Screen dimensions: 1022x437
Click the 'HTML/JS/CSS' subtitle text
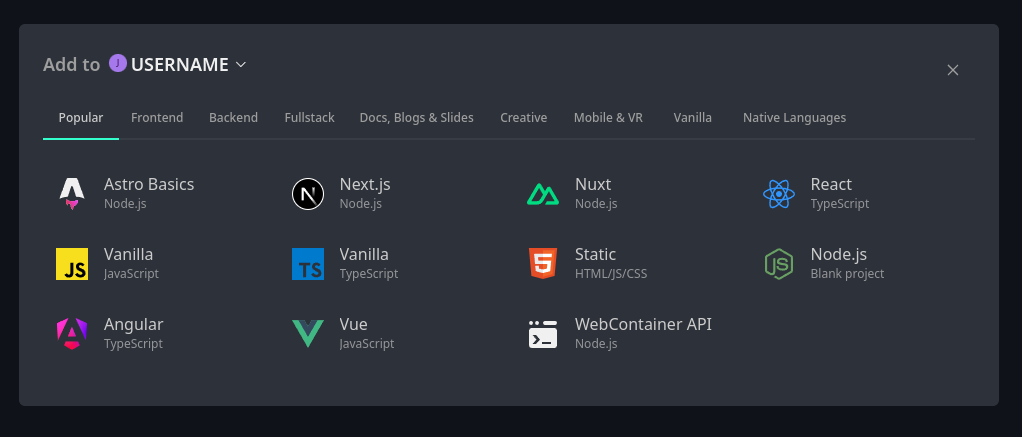(611, 273)
